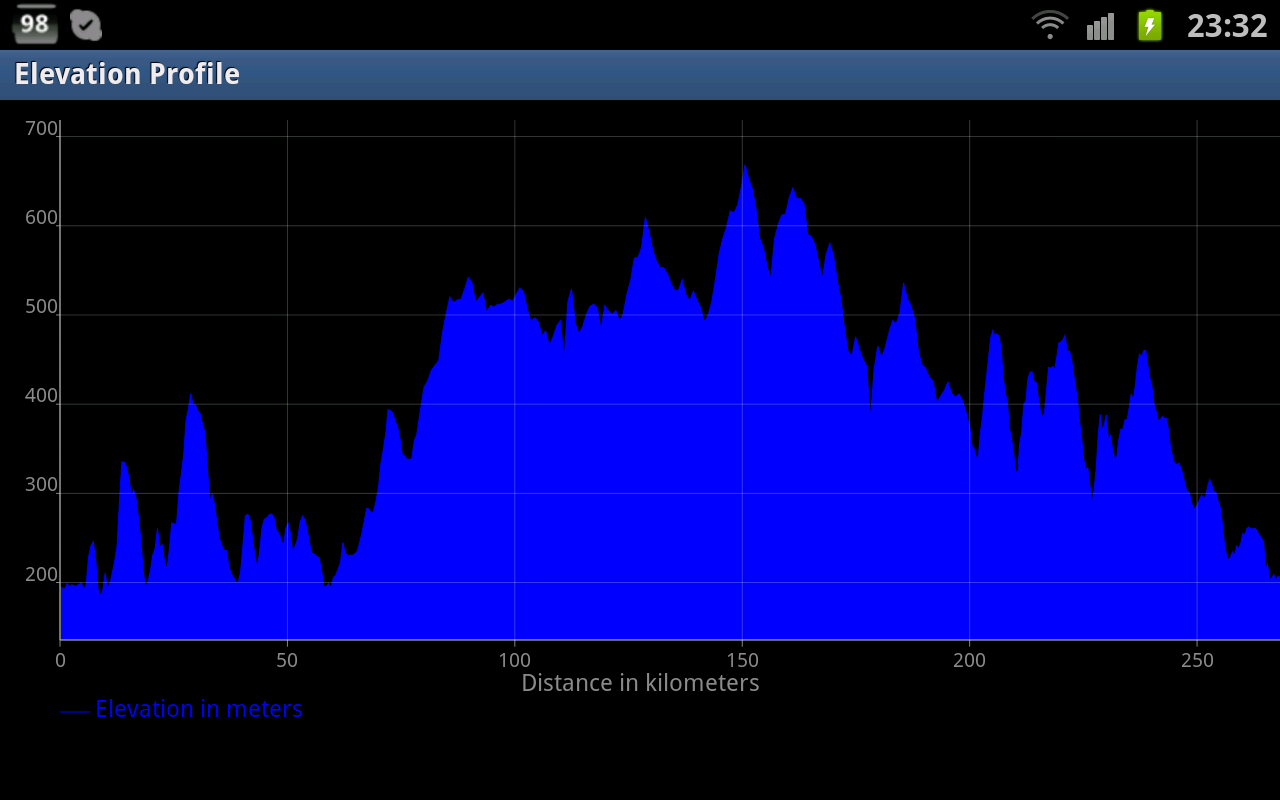This screenshot has height=800, width=1280.
Task: Tap the 700 elevation axis label
Action: click(x=41, y=128)
